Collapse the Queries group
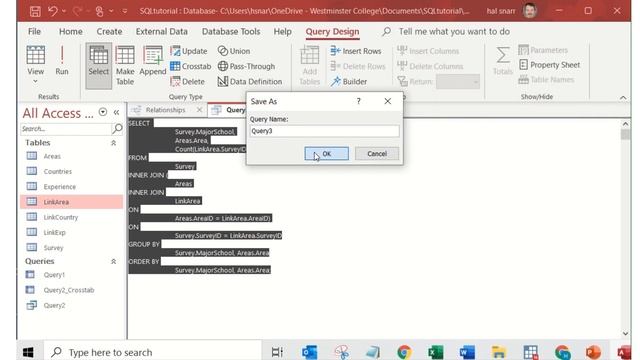This screenshot has width=640, height=360. click(113, 261)
